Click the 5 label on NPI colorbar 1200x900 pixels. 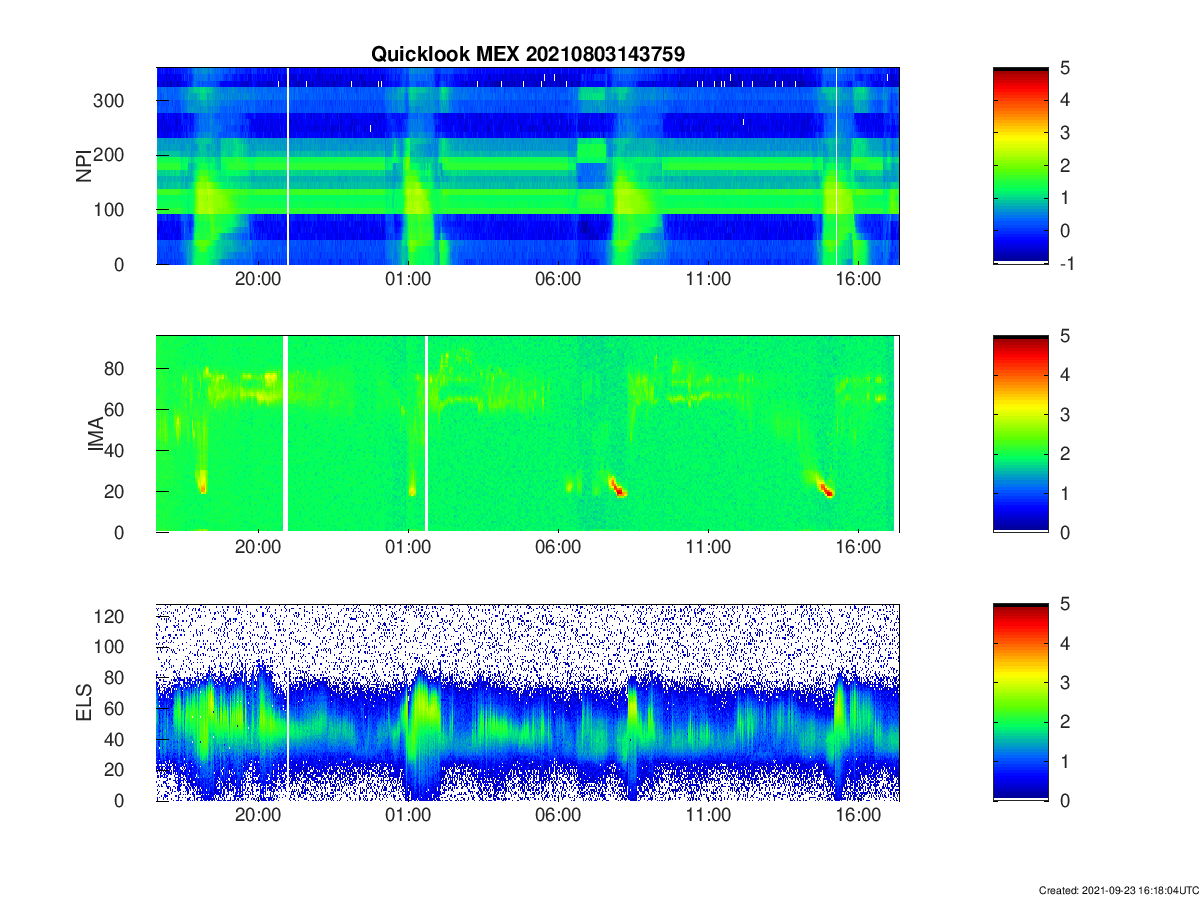[1067, 68]
